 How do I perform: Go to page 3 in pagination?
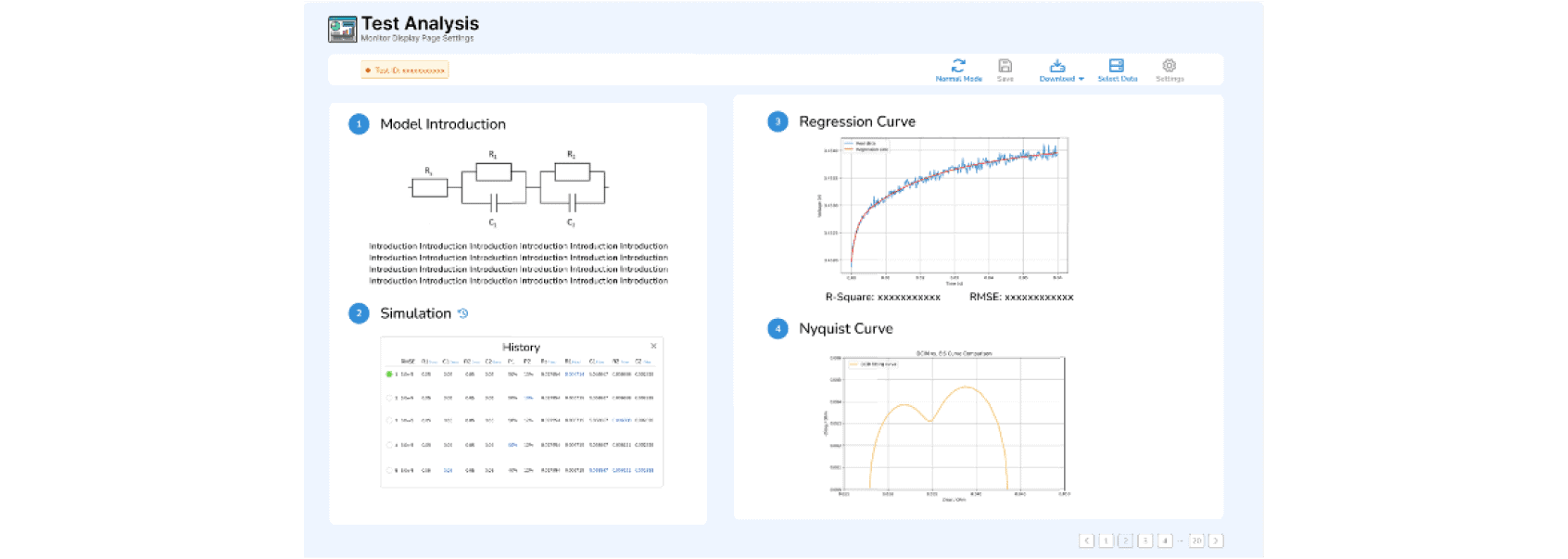[1145, 540]
